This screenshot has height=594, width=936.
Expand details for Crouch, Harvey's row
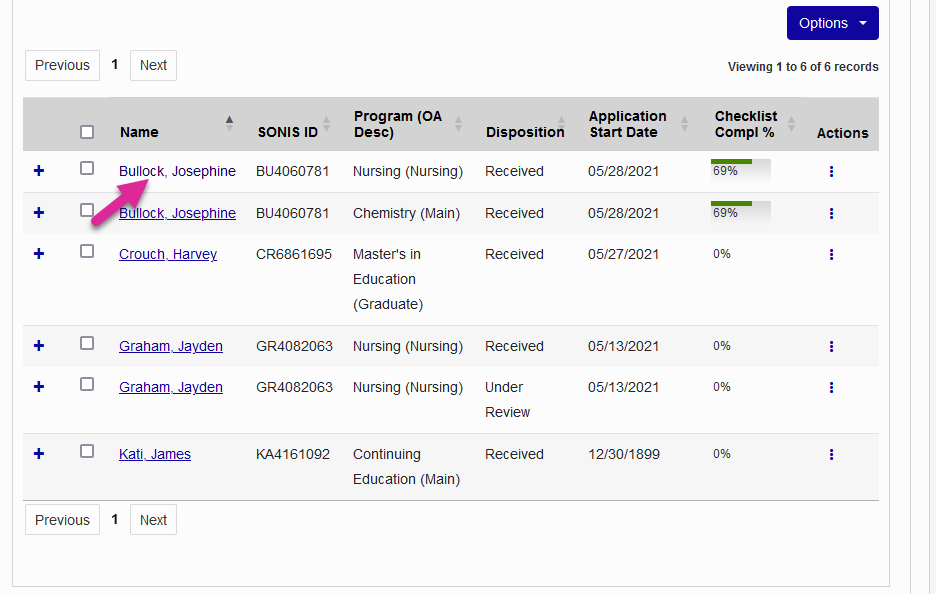[x=38, y=253]
